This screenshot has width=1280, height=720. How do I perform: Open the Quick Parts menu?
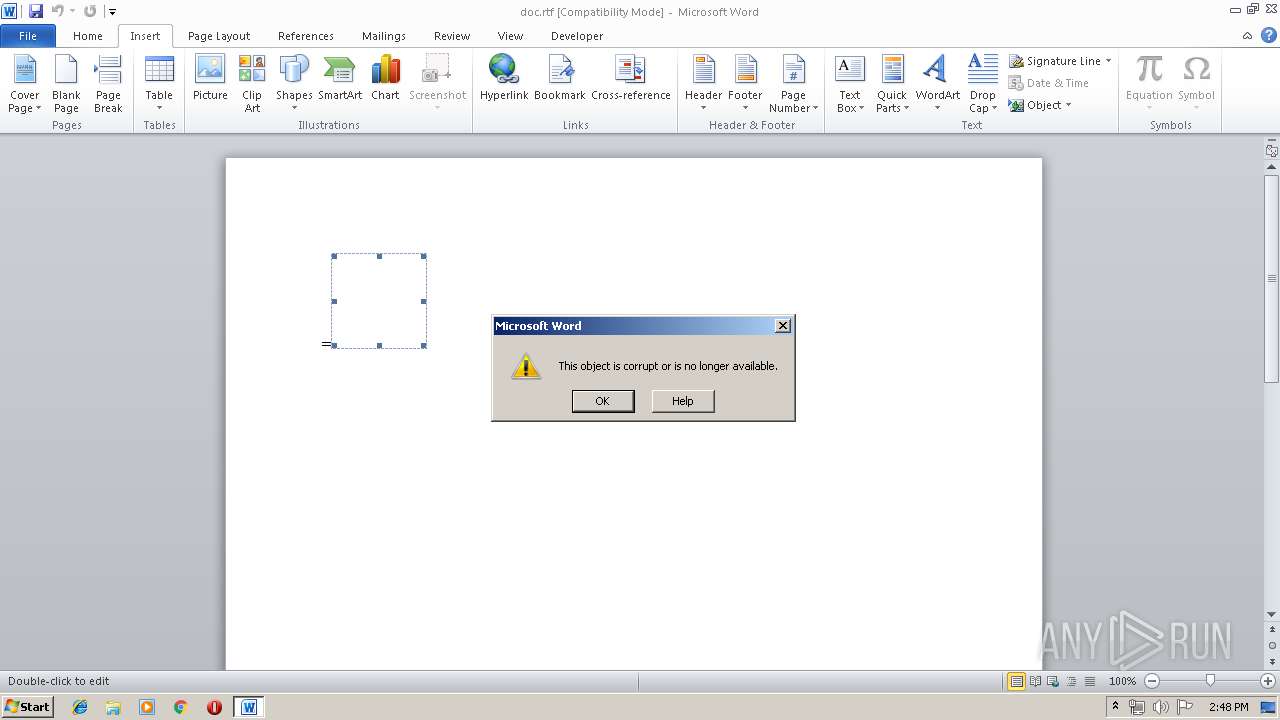[892, 84]
